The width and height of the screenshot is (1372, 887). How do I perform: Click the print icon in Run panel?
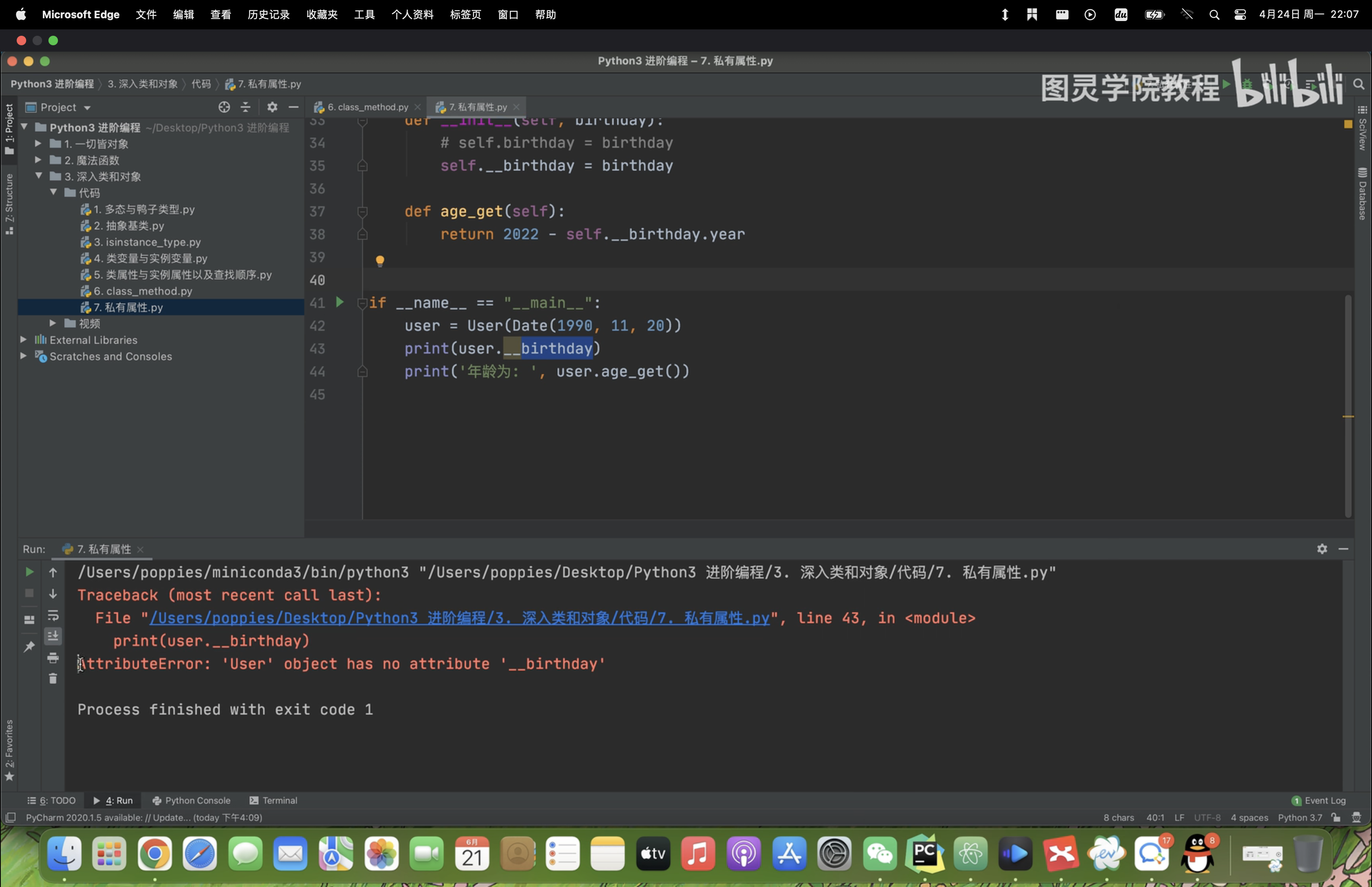click(53, 658)
